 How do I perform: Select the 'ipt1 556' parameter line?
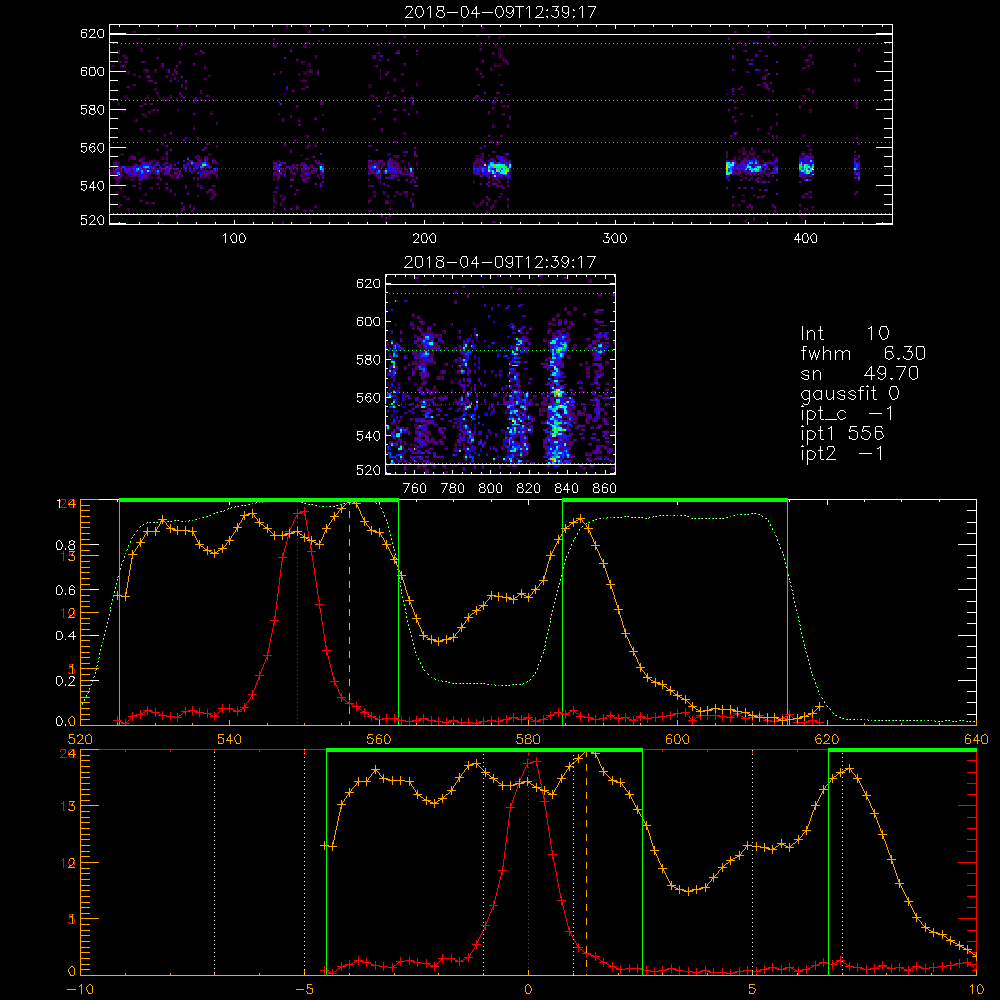842,434
